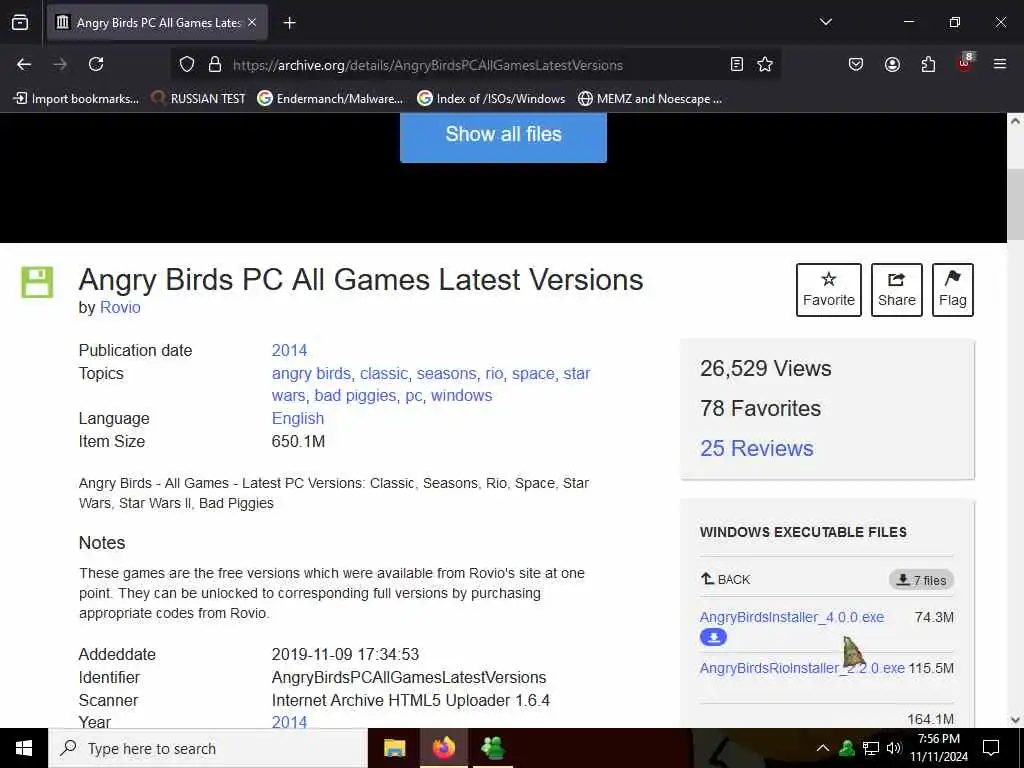Click the green user tray icon
Image resolution: width=1024 pixels, height=768 pixels.
847,748
